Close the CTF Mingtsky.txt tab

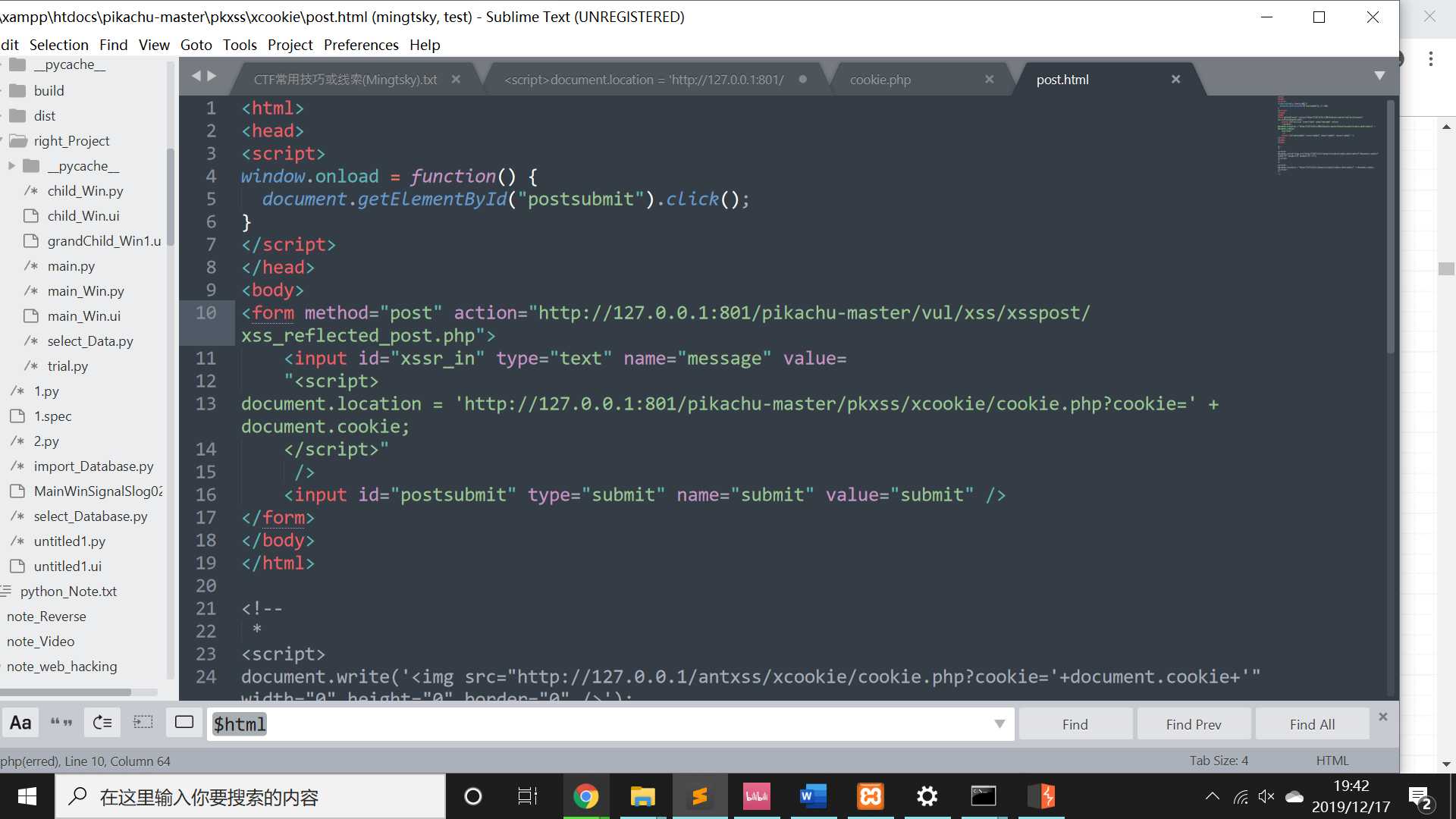click(456, 79)
